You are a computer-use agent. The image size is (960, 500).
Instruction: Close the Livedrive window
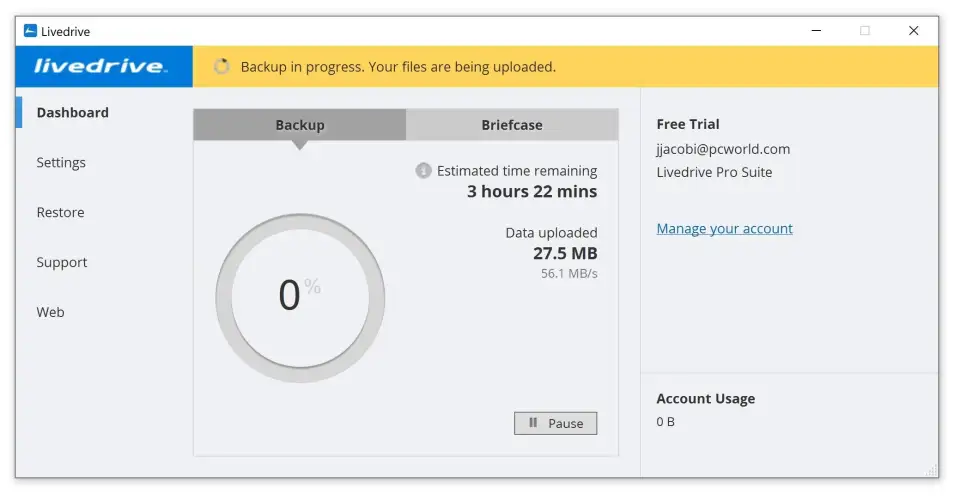tap(913, 31)
